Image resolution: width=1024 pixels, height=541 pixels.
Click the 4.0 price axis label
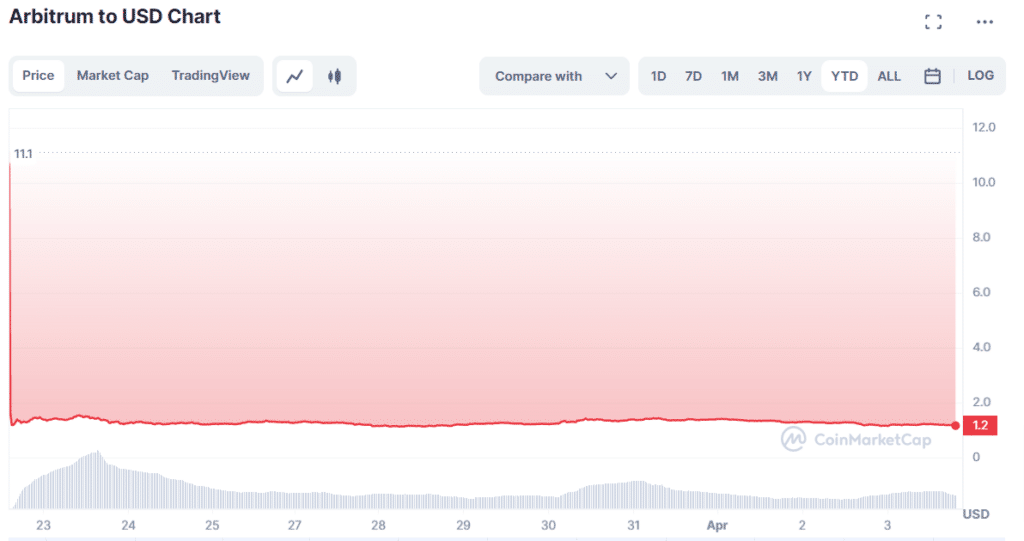(x=982, y=347)
